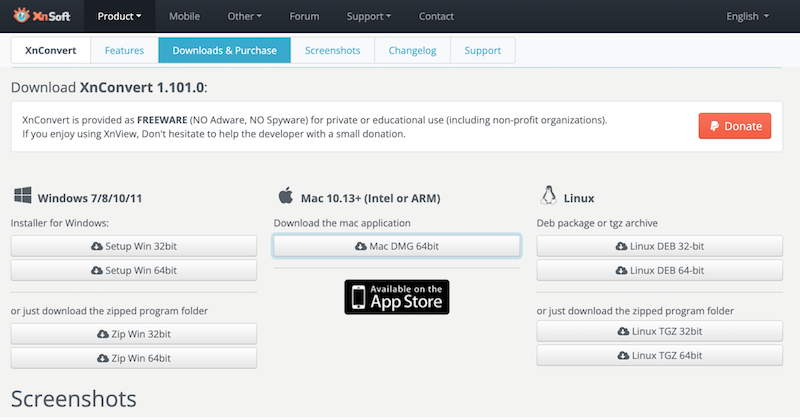Download Linux TGZ 64bit archive
Screen dimensions: 800x420
click(x=660, y=356)
